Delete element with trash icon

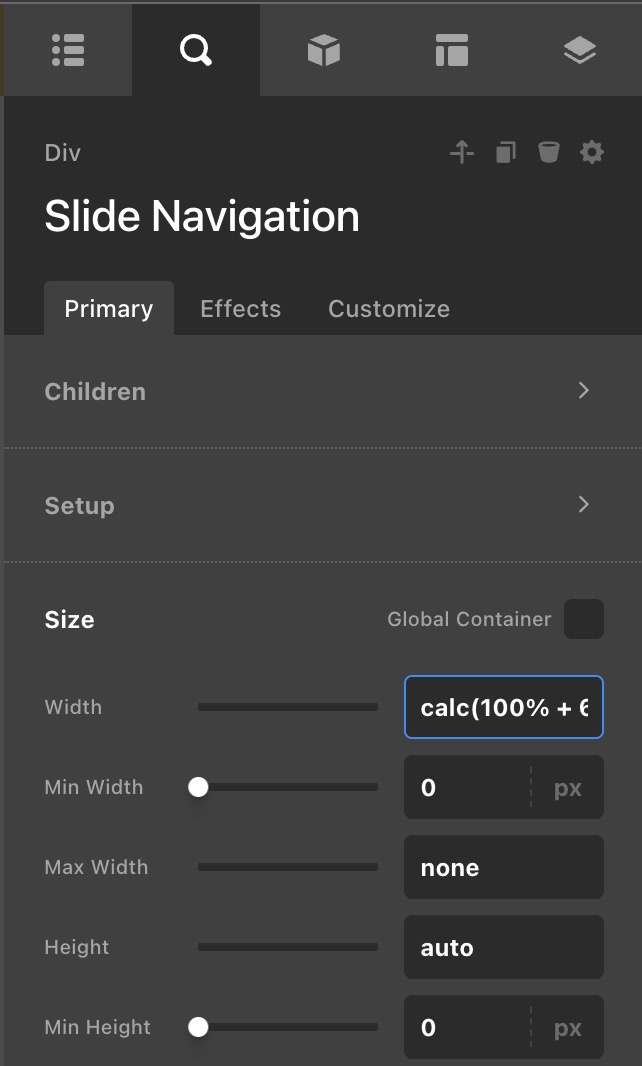click(x=548, y=153)
